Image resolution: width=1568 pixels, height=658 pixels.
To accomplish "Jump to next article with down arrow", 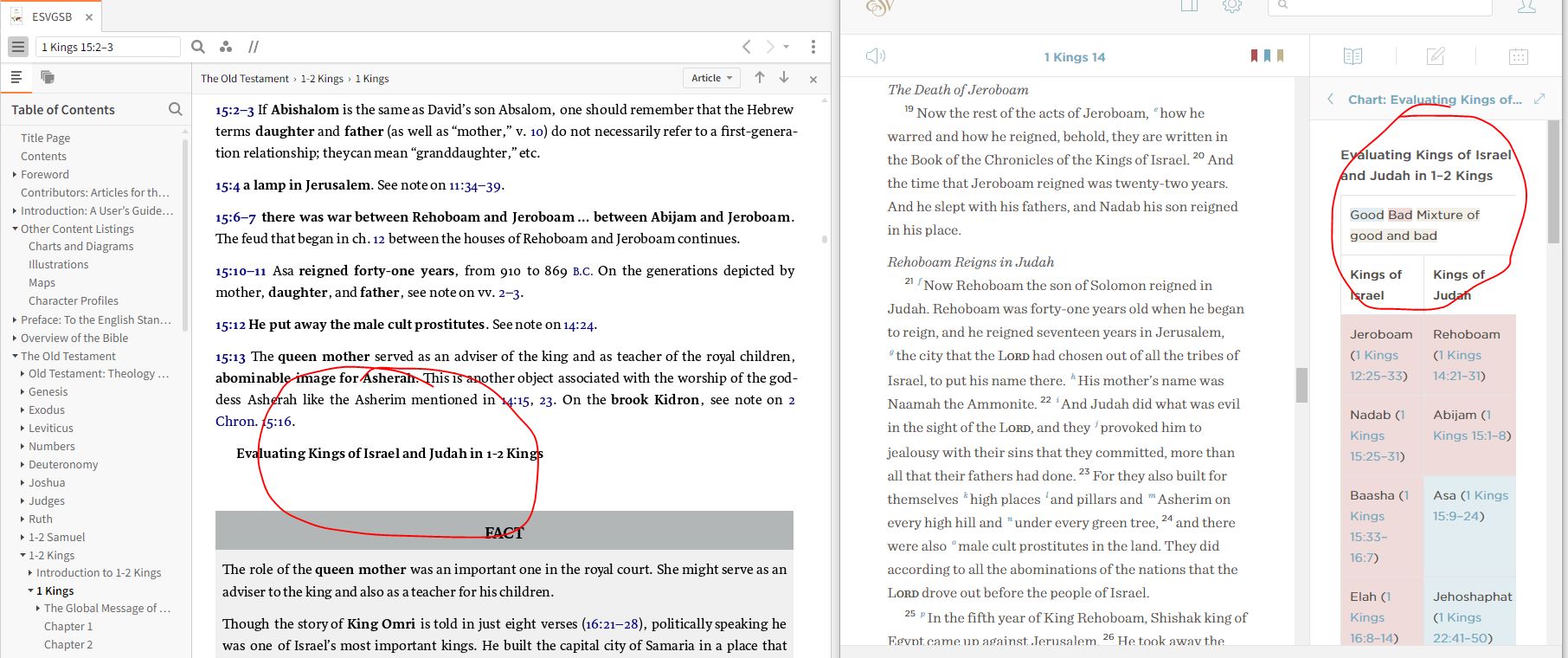I will (x=784, y=78).
